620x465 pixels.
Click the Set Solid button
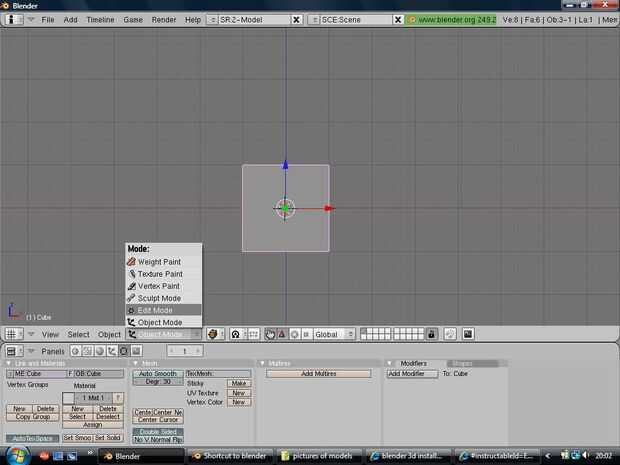point(108,438)
